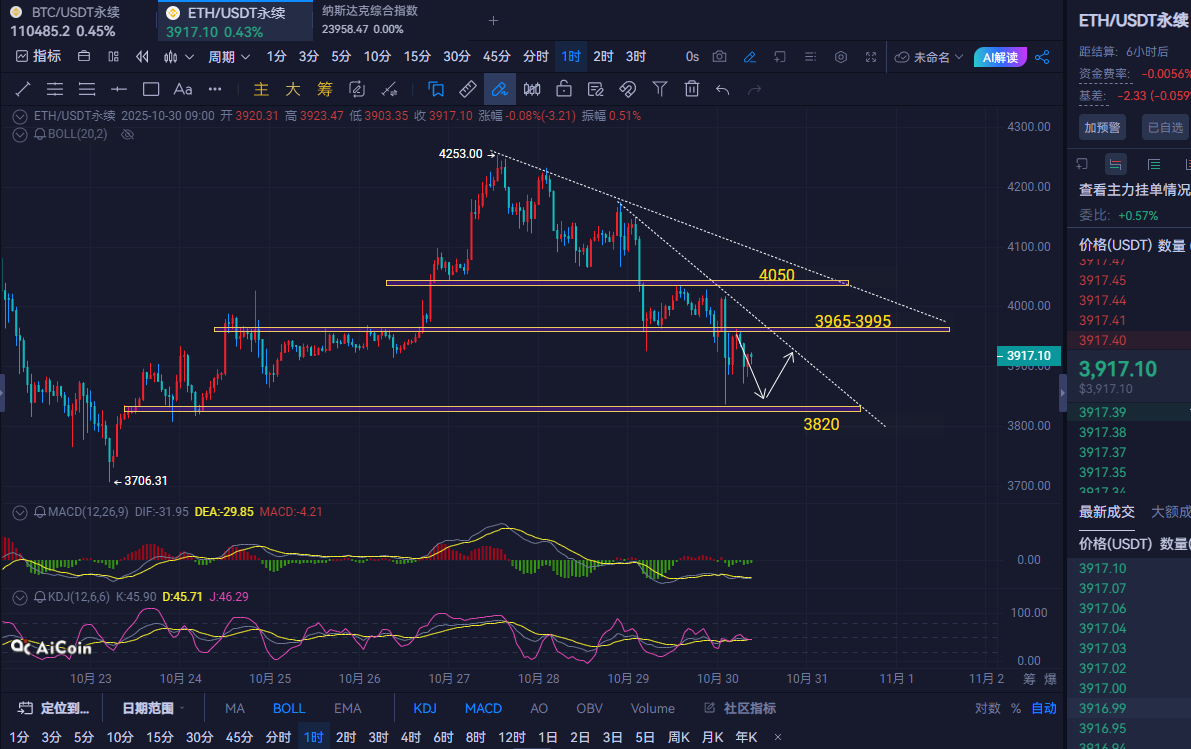Choose the Aa text annotation tool

[x=183, y=89]
